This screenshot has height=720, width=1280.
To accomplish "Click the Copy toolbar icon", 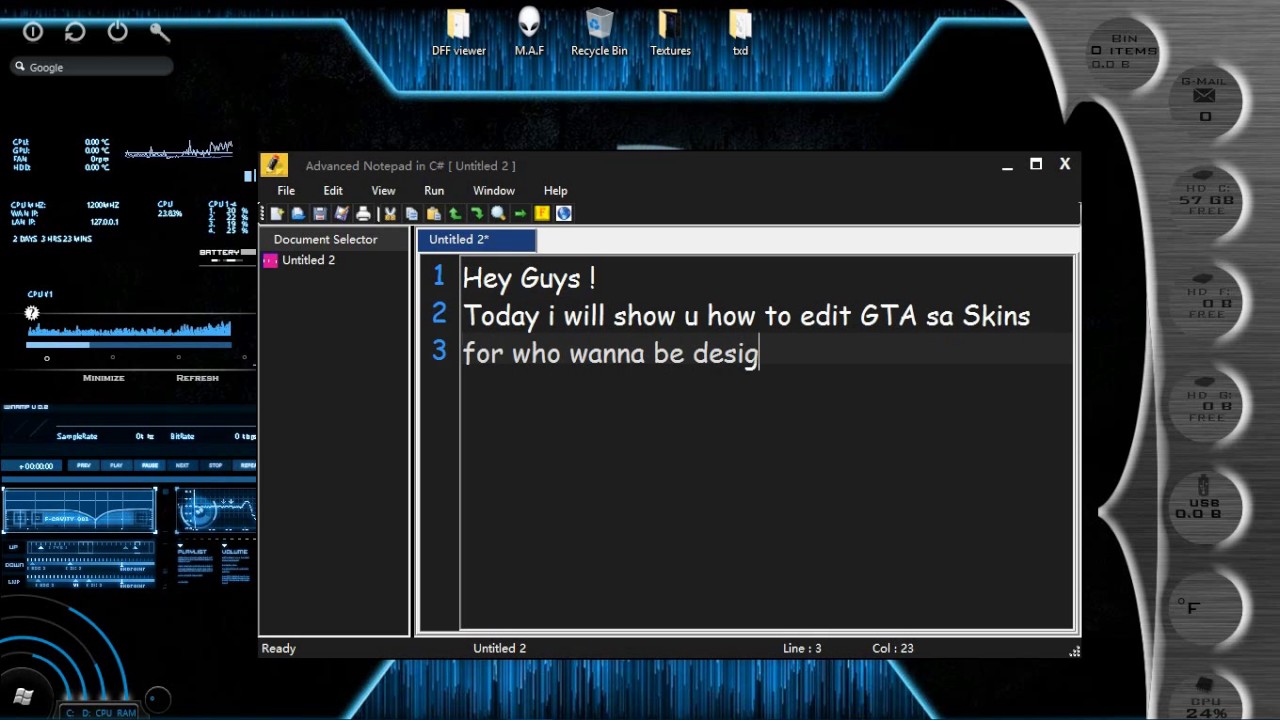I will (x=412, y=213).
